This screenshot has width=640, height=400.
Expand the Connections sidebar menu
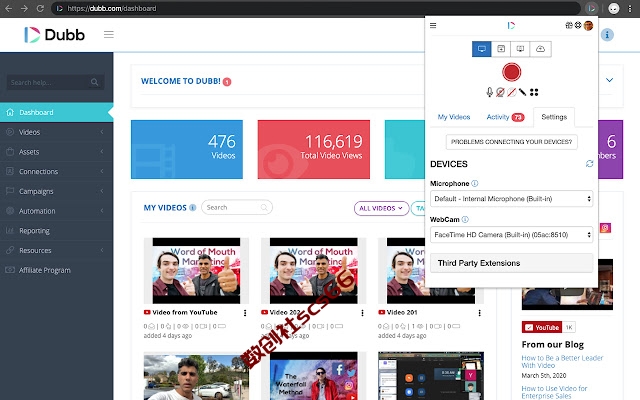[x=56, y=171]
